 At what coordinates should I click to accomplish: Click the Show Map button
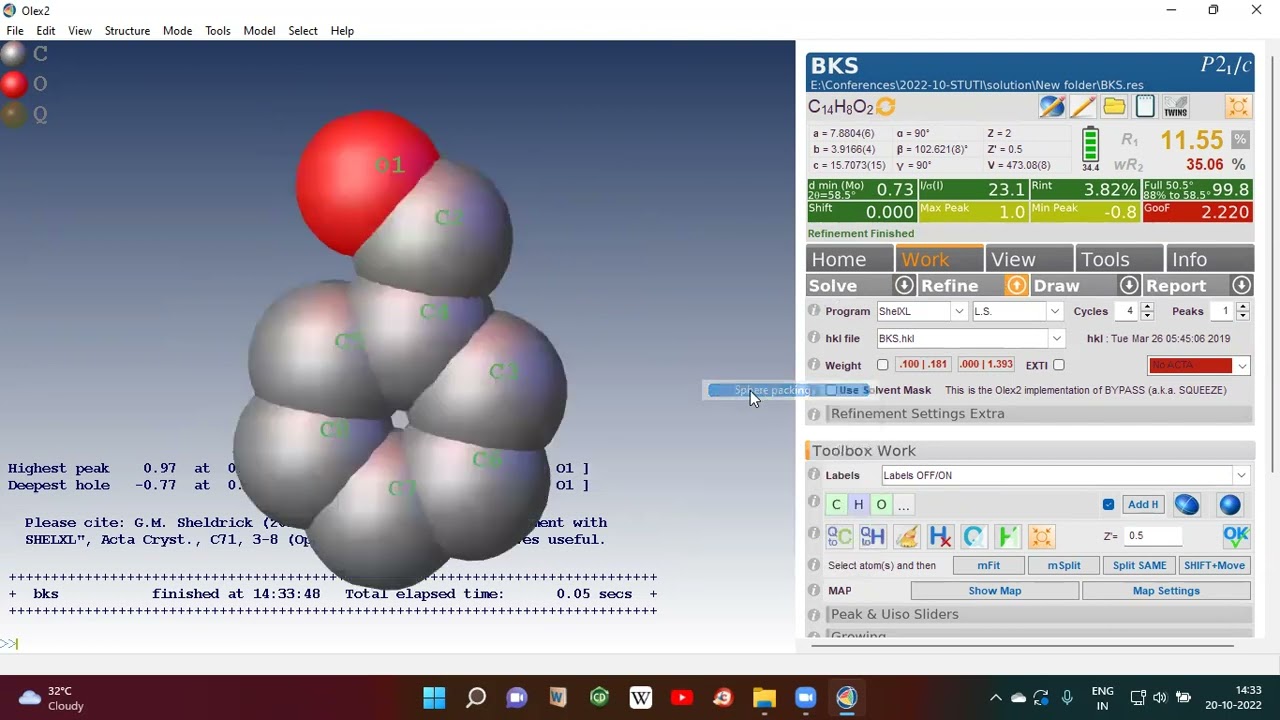pyautogui.click(x=994, y=591)
